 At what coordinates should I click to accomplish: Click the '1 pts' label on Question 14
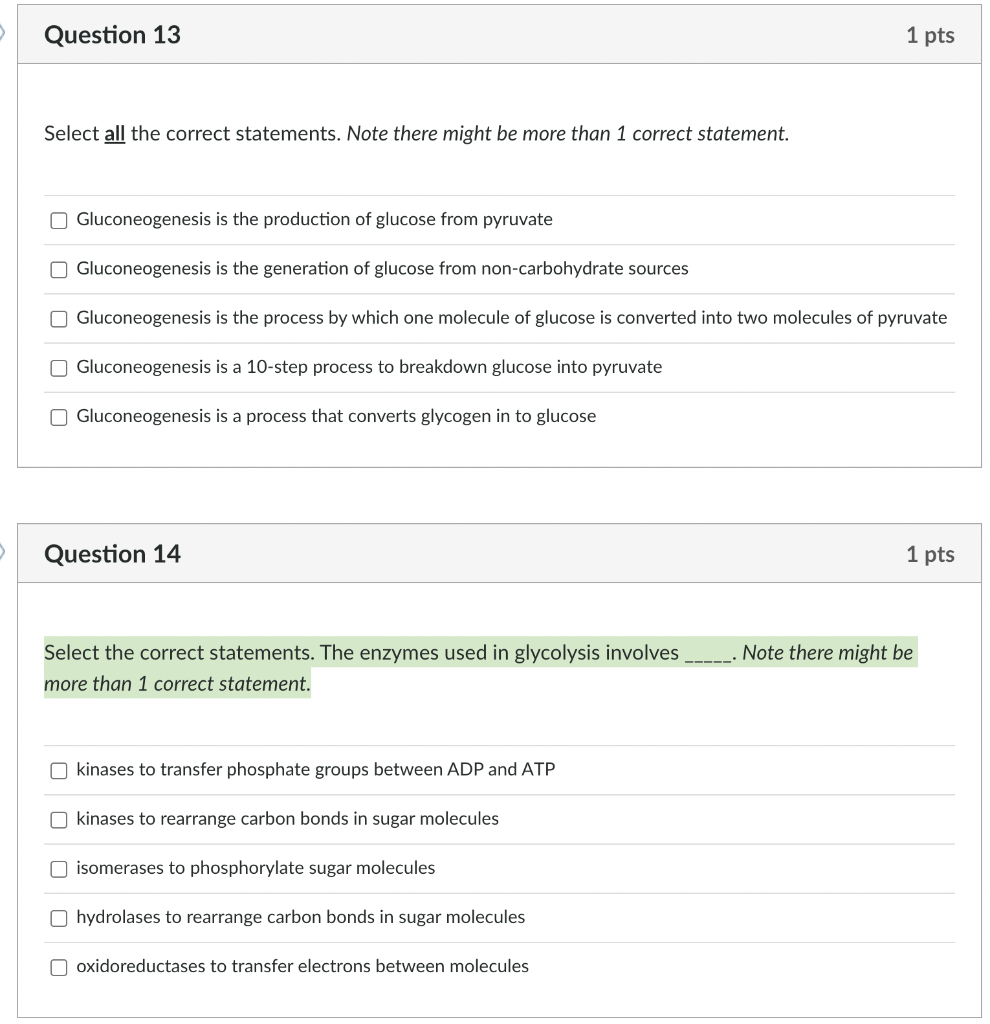(x=932, y=553)
